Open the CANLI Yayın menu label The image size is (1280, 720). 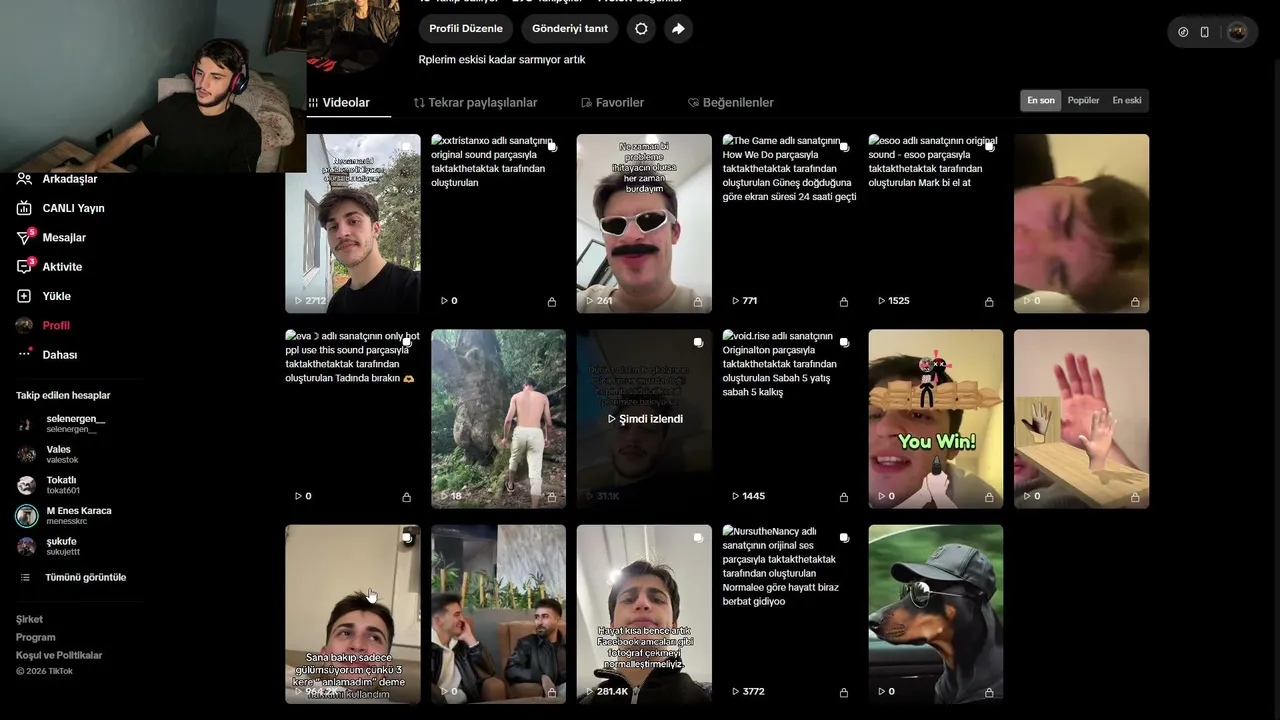click(74, 208)
